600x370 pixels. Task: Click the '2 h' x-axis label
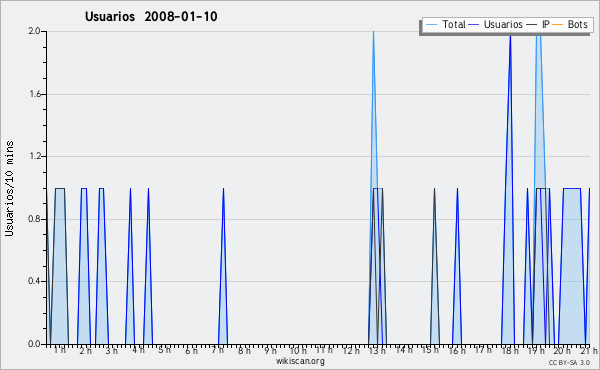coord(85,350)
